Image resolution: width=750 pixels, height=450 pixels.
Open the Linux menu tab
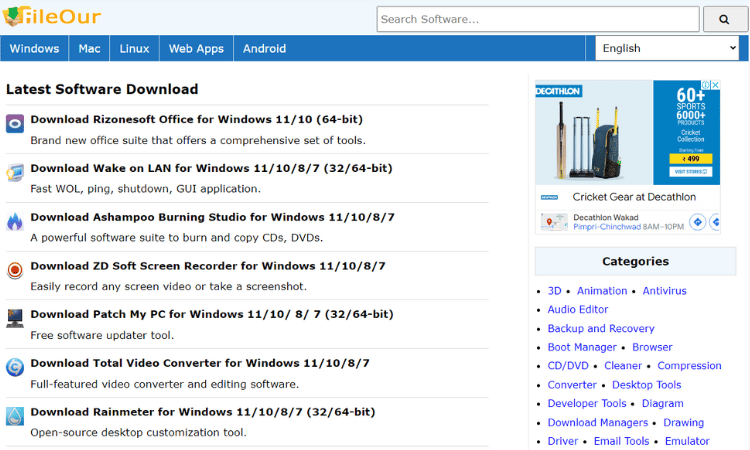(x=134, y=48)
